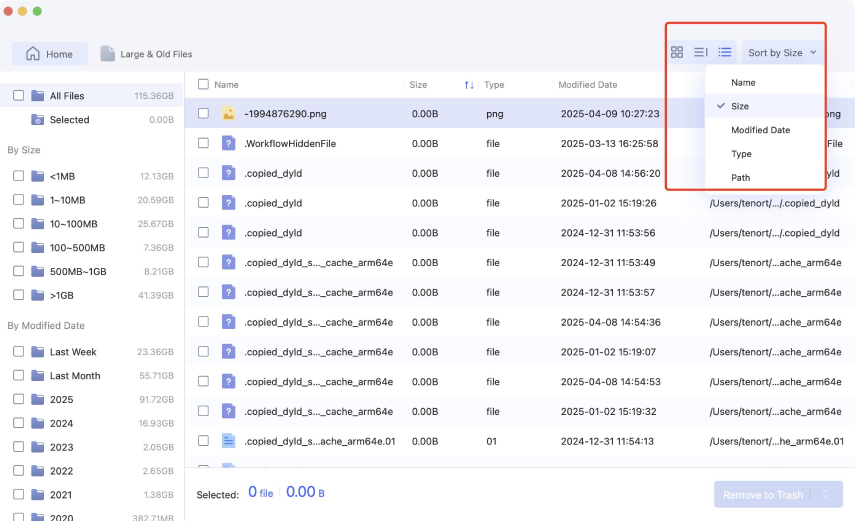Click the <1MB folder icon
The width and height of the screenshot is (855, 521).
[x=38, y=176]
